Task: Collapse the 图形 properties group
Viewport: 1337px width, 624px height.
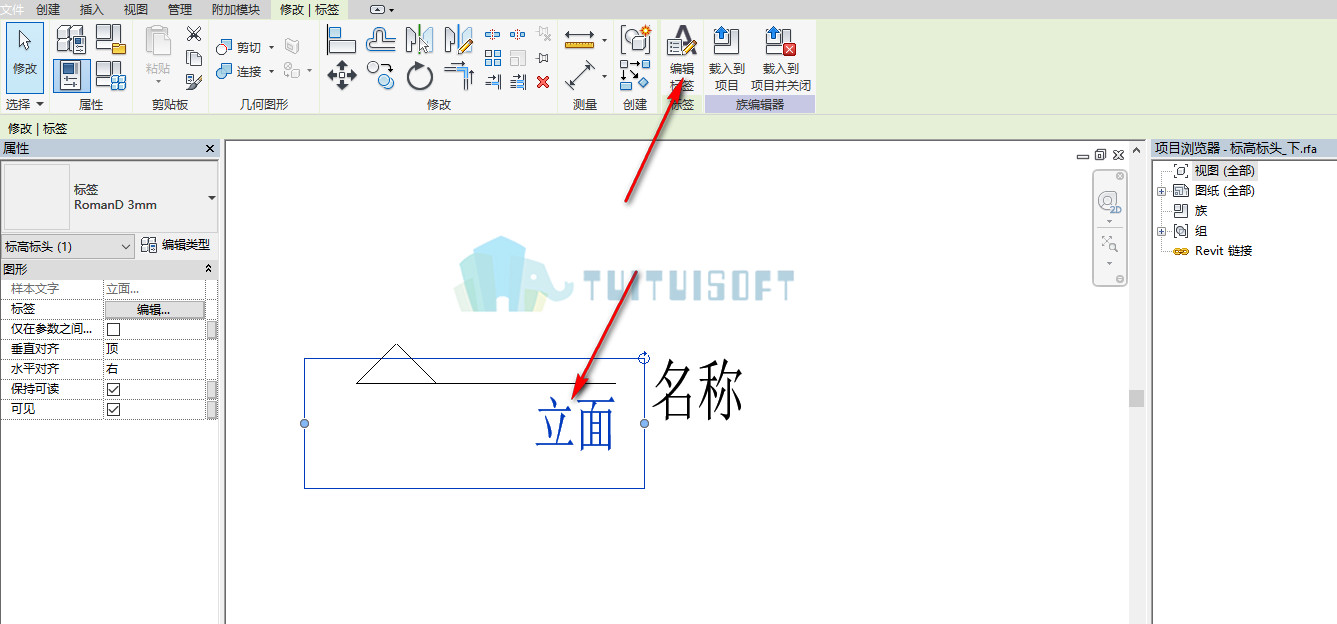Action: click(x=209, y=269)
